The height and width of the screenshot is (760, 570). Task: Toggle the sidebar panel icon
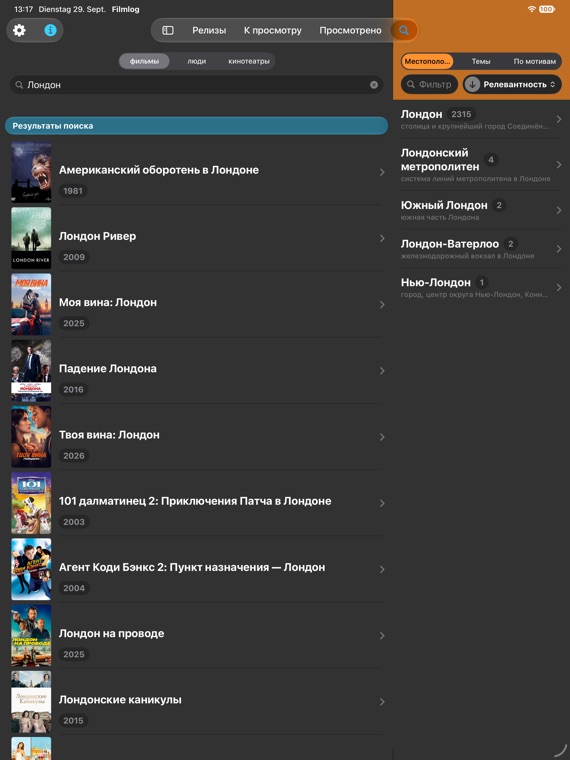pos(168,31)
